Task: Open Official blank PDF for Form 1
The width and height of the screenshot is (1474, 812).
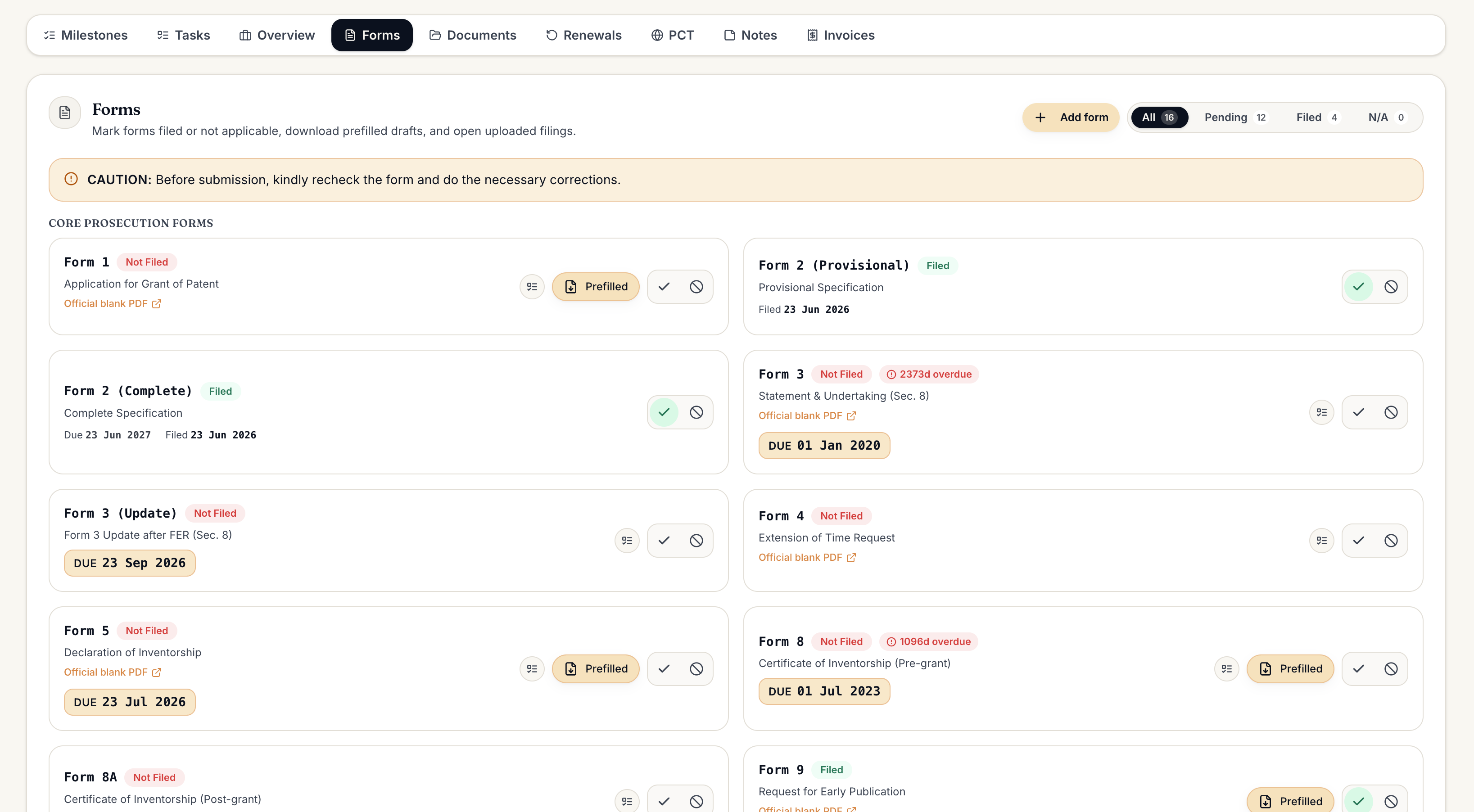Action: click(x=113, y=303)
